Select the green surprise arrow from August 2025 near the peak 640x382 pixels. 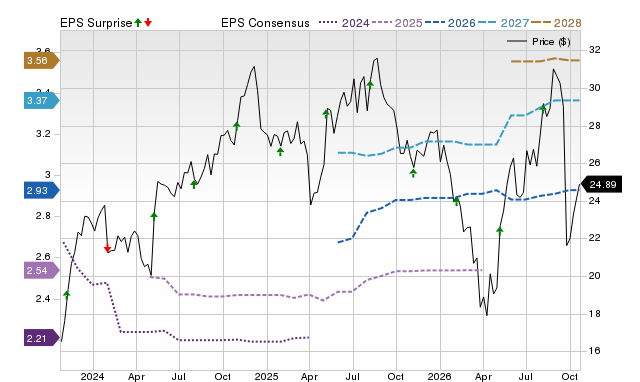tap(370, 85)
